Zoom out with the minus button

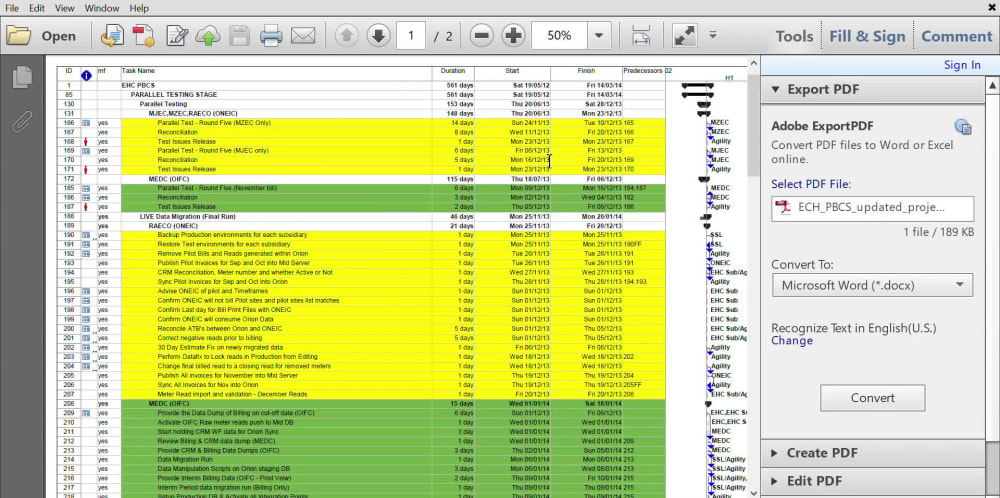click(482, 36)
